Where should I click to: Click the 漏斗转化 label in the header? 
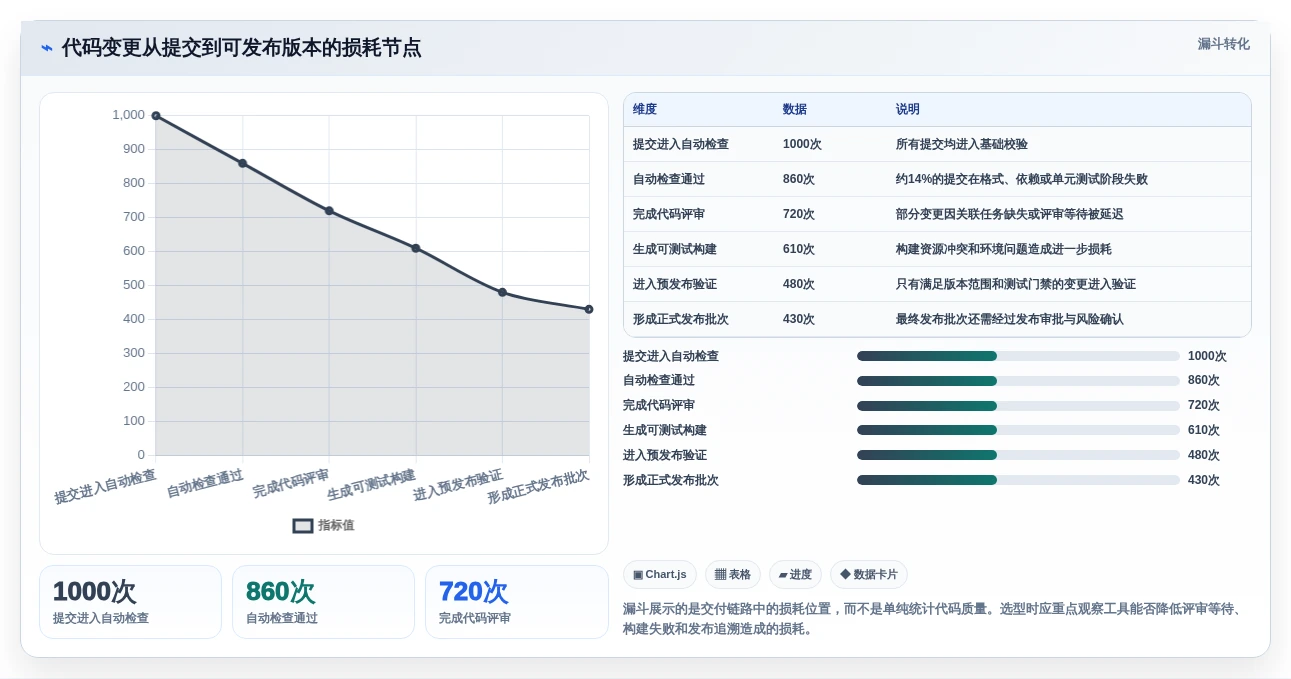1223,44
